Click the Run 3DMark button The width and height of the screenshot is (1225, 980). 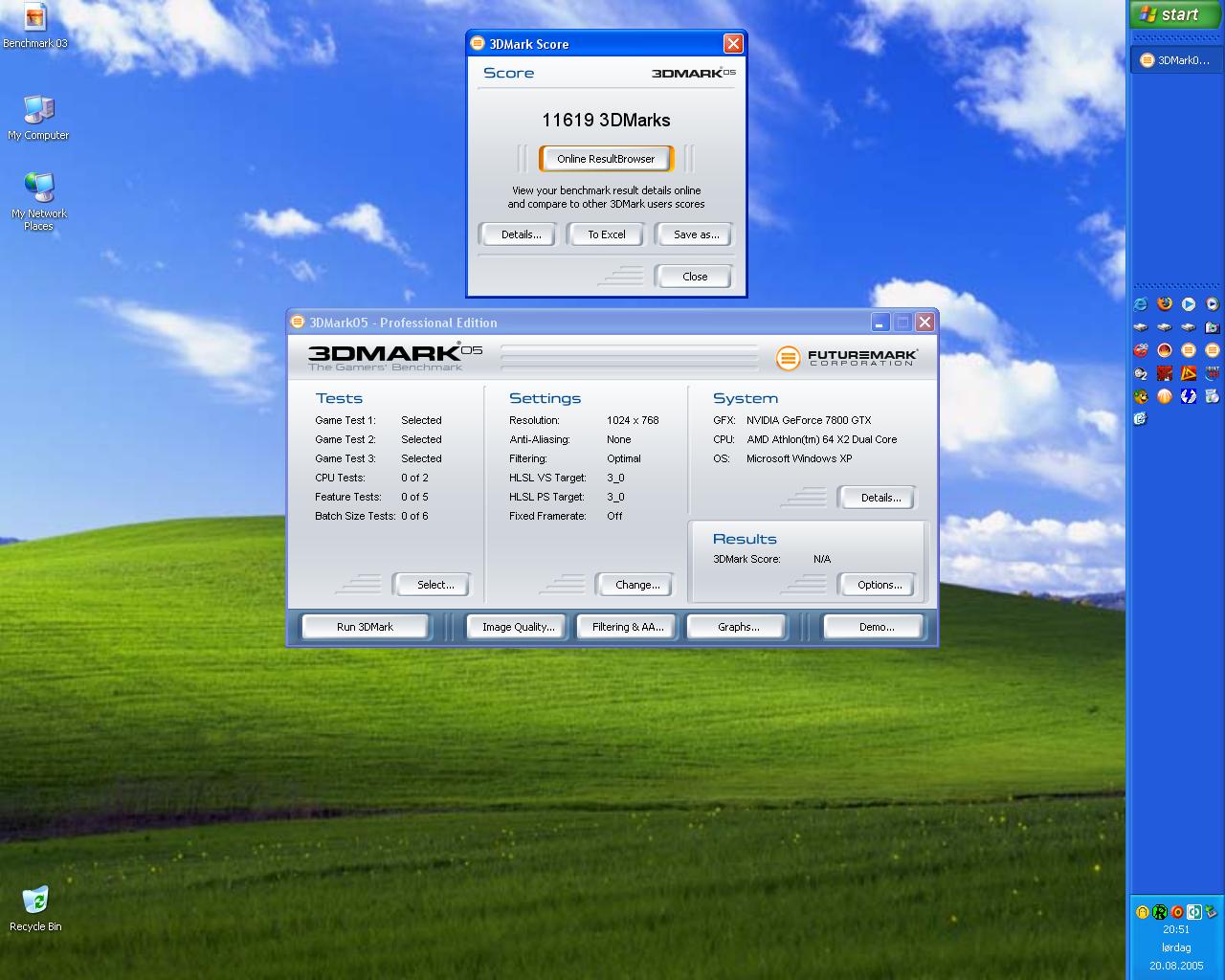click(365, 627)
